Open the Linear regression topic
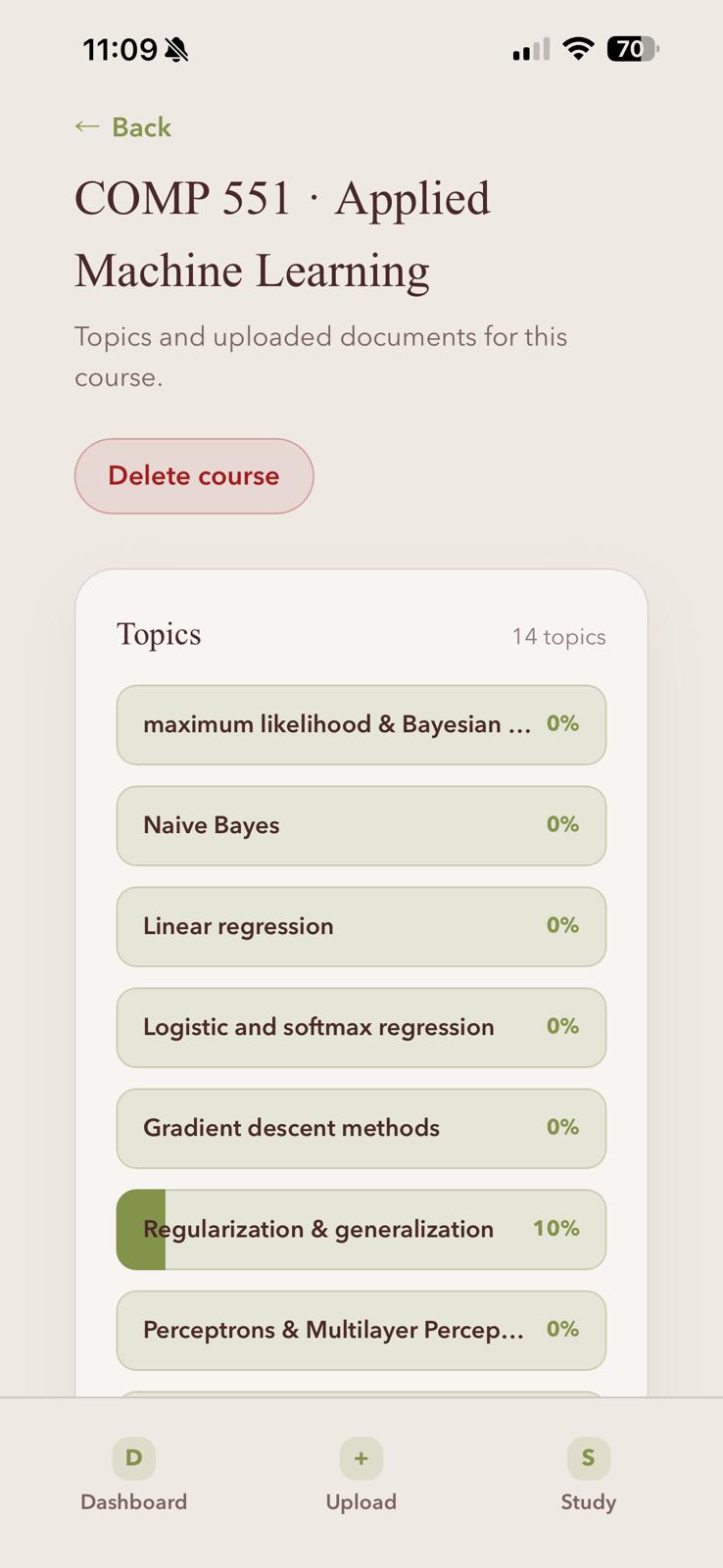 coord(361,926)
